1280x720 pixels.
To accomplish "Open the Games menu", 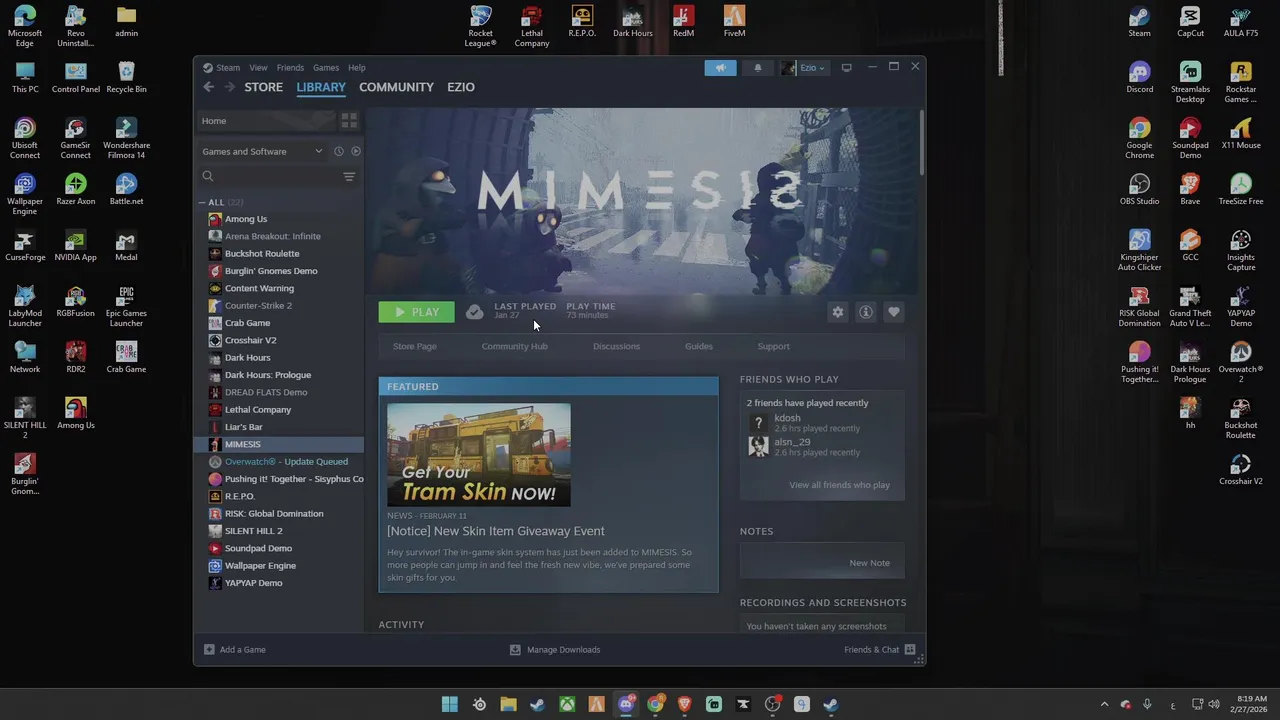I will click(x=326, y=68).
